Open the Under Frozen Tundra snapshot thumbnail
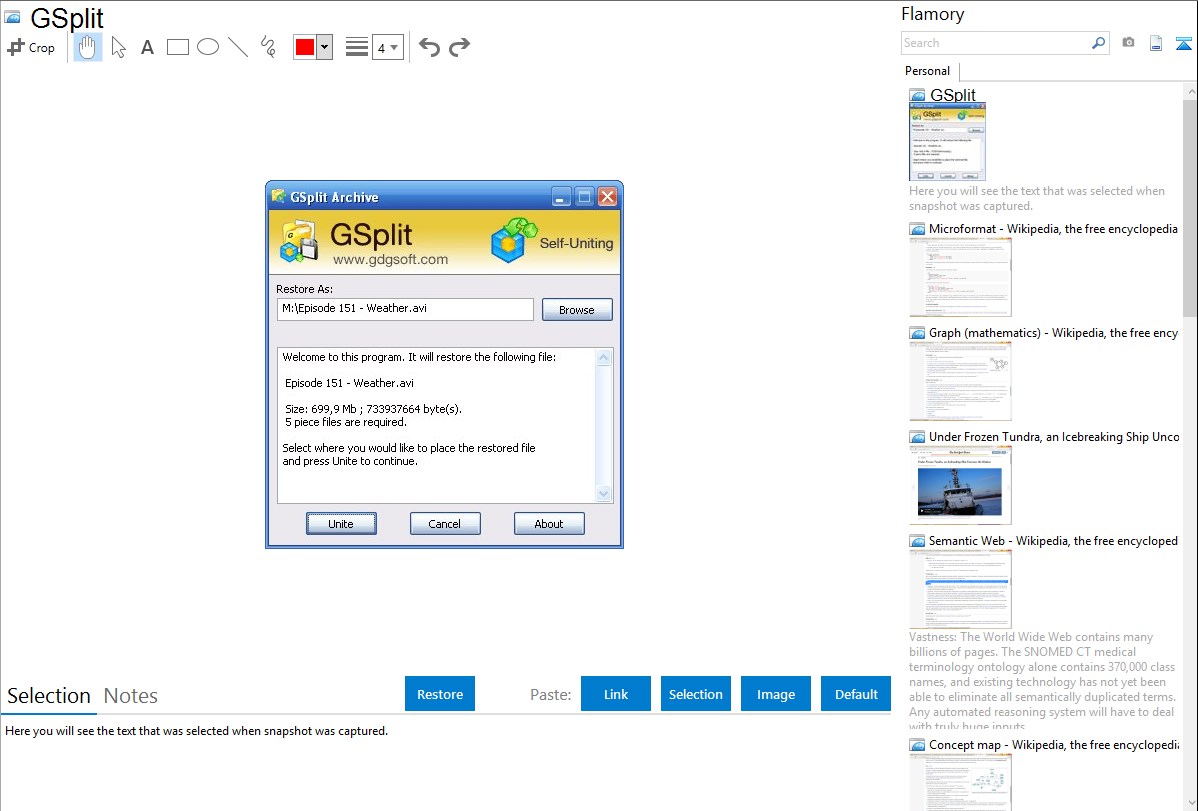 (x=960, y=485)
